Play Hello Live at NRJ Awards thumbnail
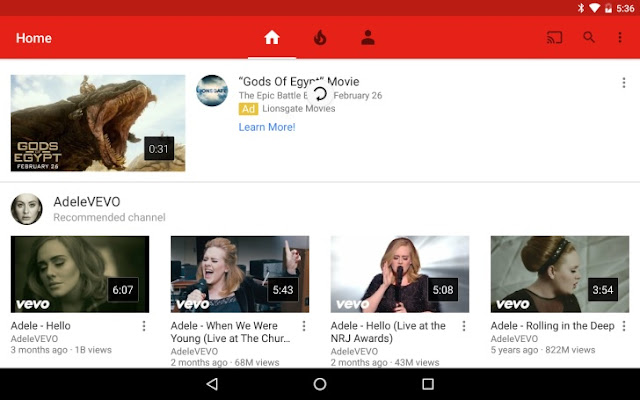The width and height of the screenshot is (640, 400). [400, 274]
